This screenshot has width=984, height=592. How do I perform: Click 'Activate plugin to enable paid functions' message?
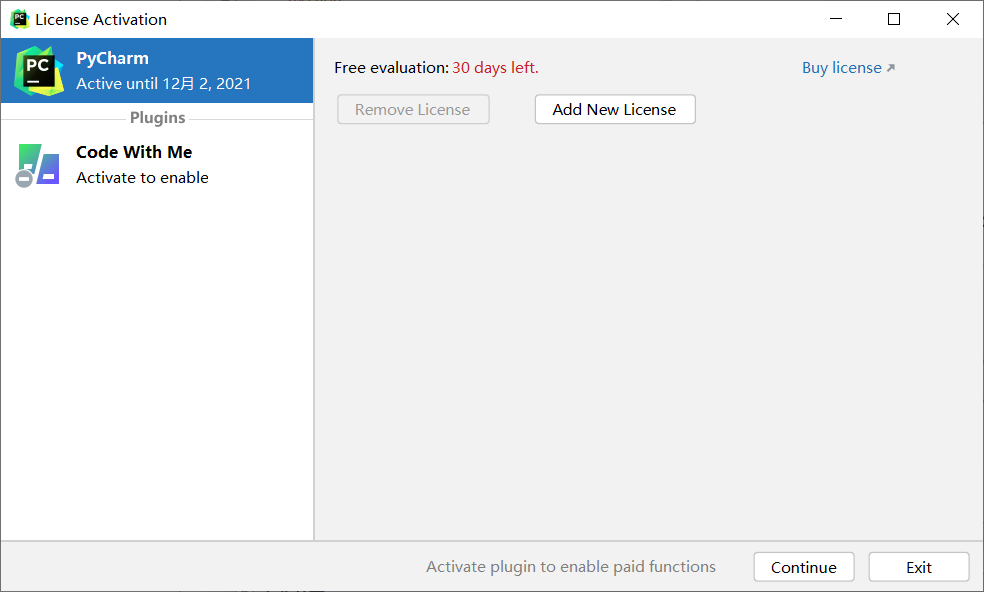tap(571, 567)
